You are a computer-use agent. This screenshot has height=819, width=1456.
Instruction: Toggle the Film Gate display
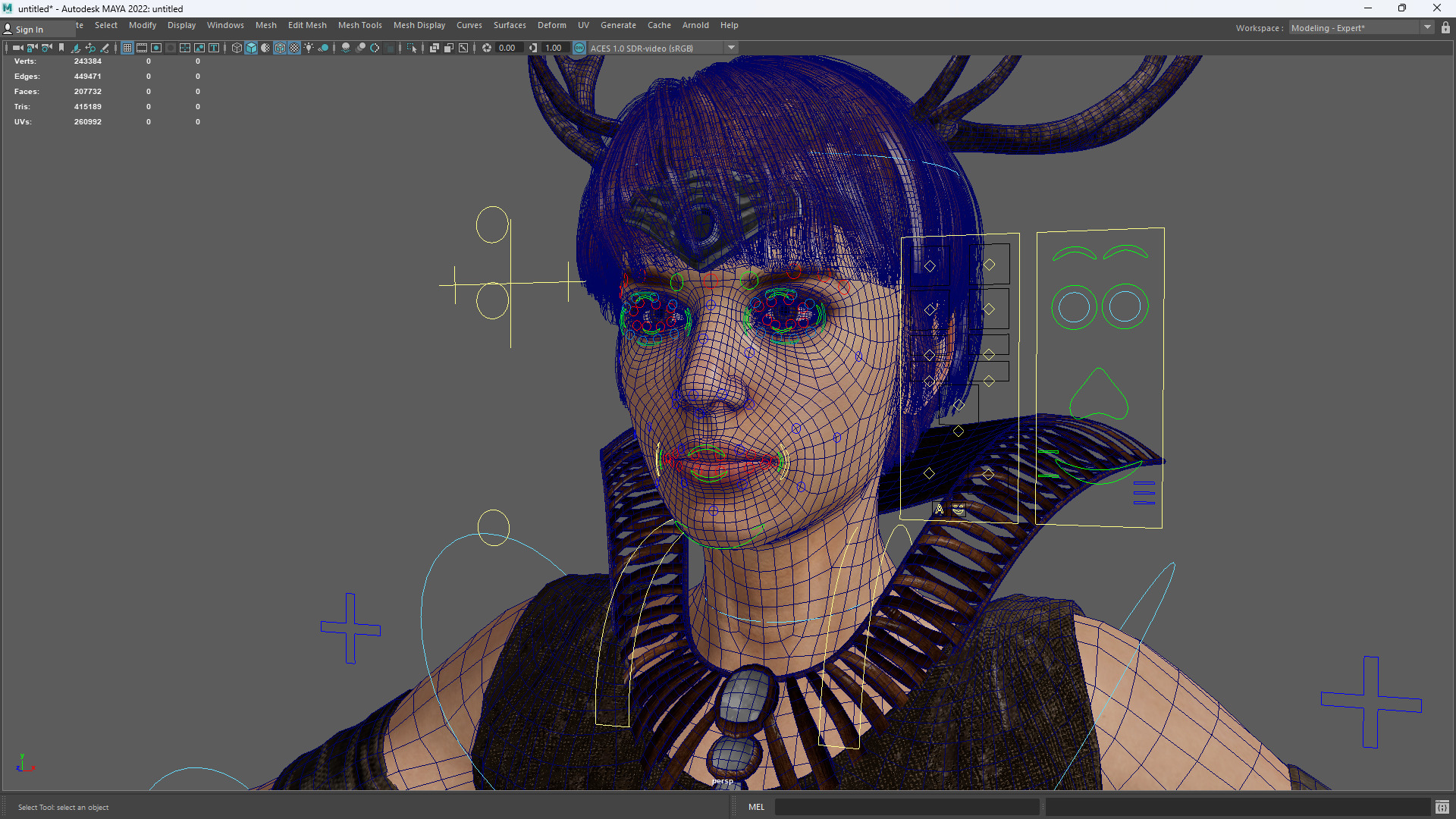[x=142, y=48]
